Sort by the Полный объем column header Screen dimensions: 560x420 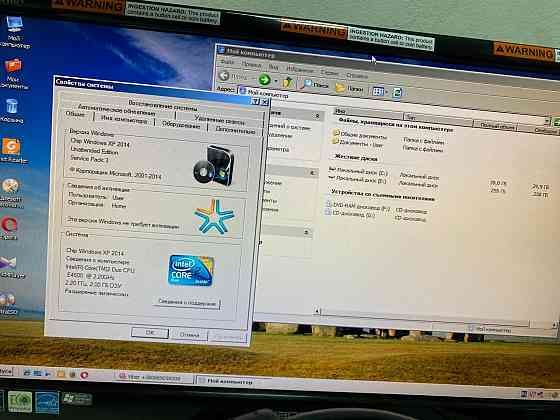(x=496, y=125)
